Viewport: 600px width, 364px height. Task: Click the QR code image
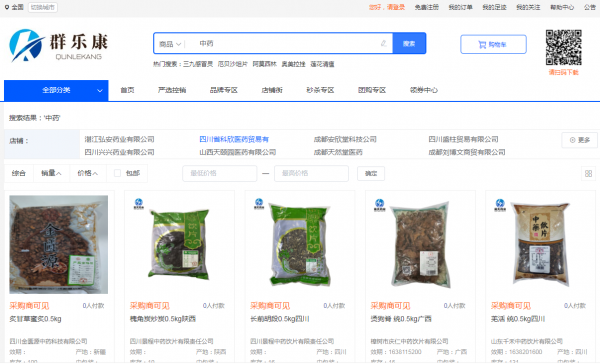pyautogui.click(x=564, y=47)
